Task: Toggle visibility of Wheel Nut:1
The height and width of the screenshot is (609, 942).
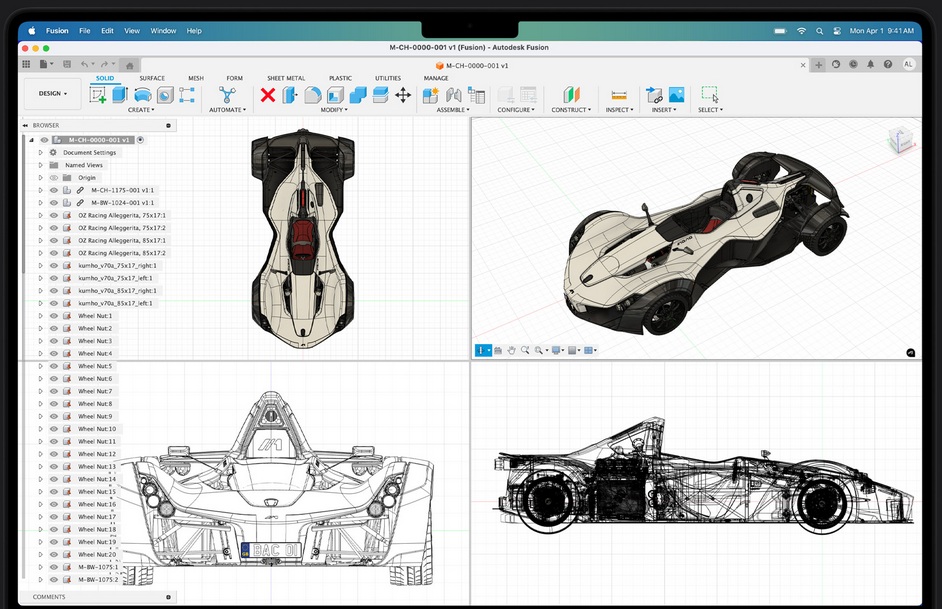Action: tap(53, 316)
